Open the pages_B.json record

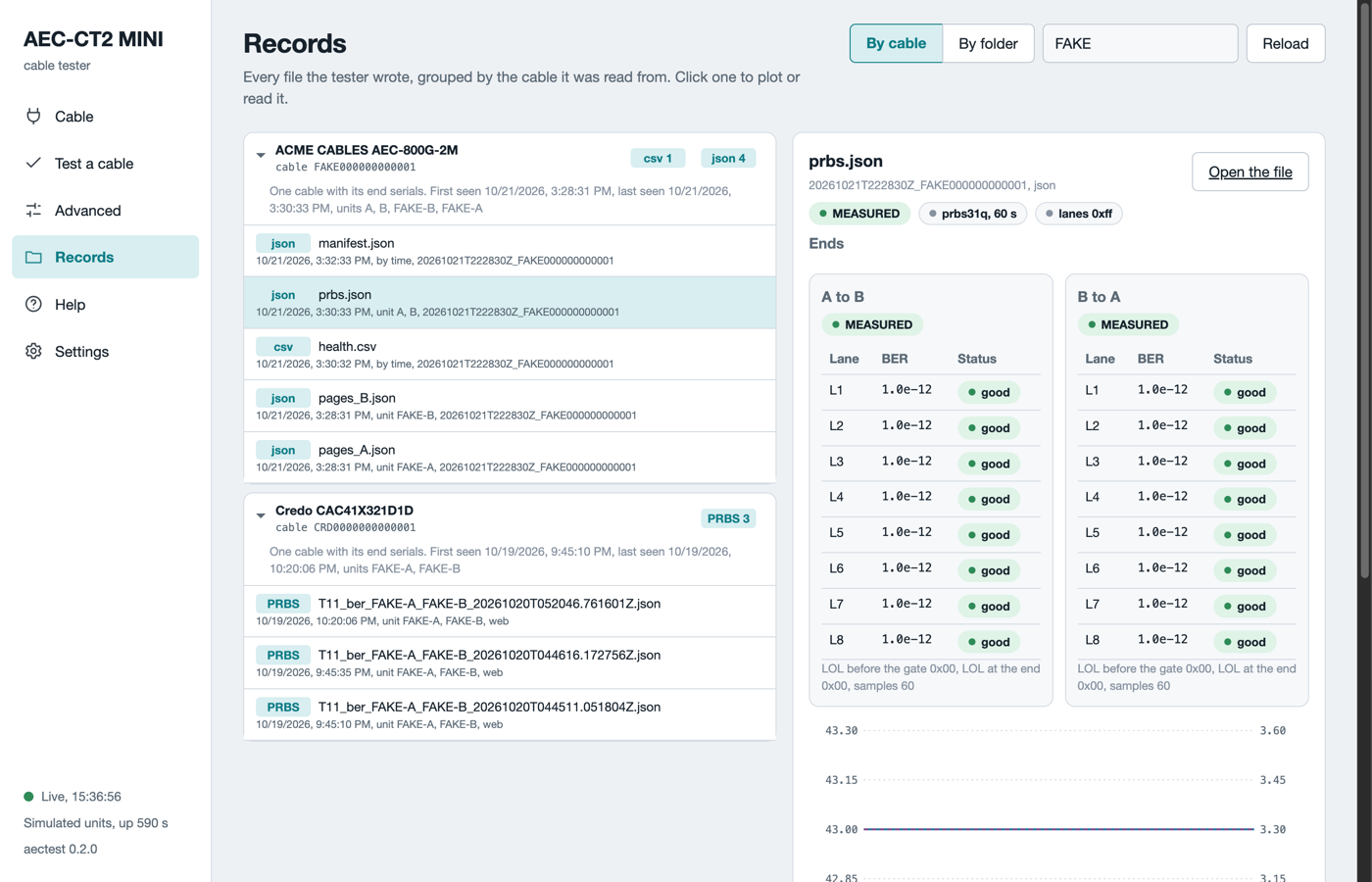click(x=510, y=406)
